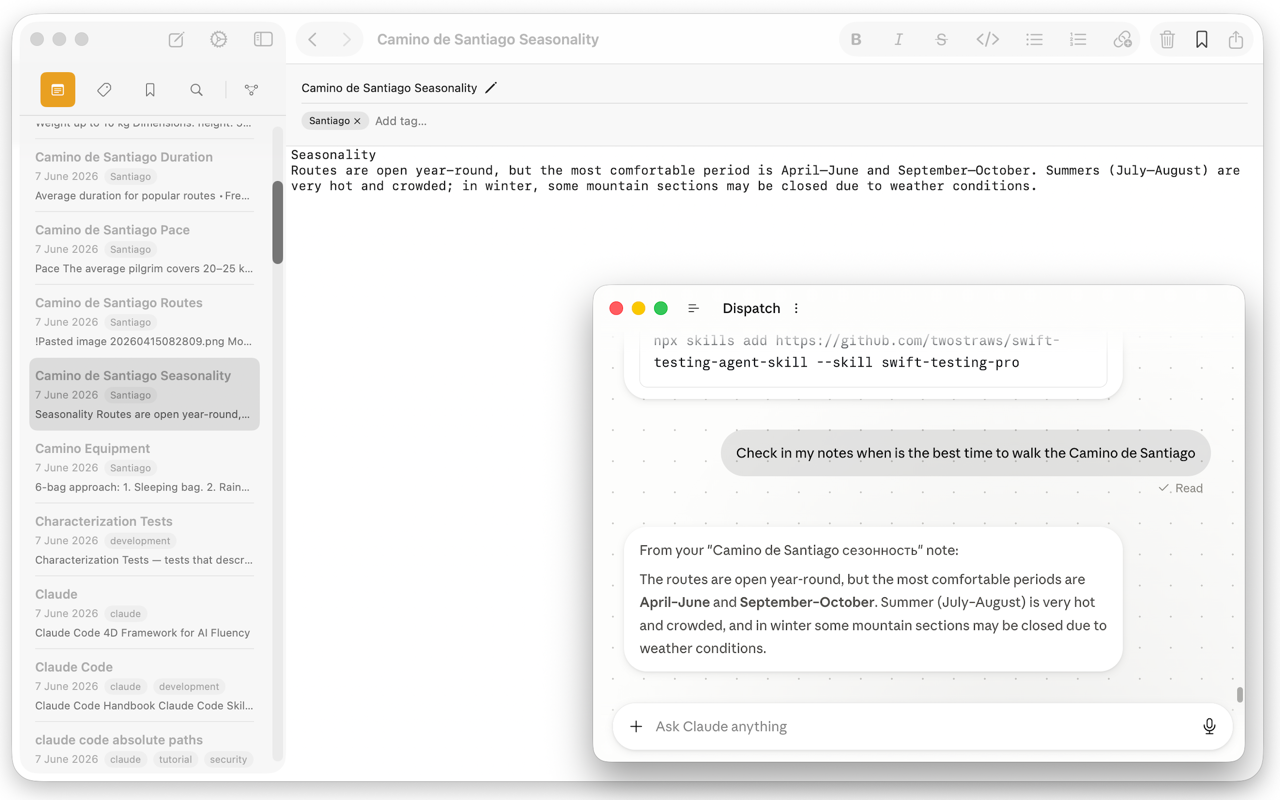This screenshot has height=800, width=1280.
Task: Open the Characterization Tests note
Action: tap(144, 541)
